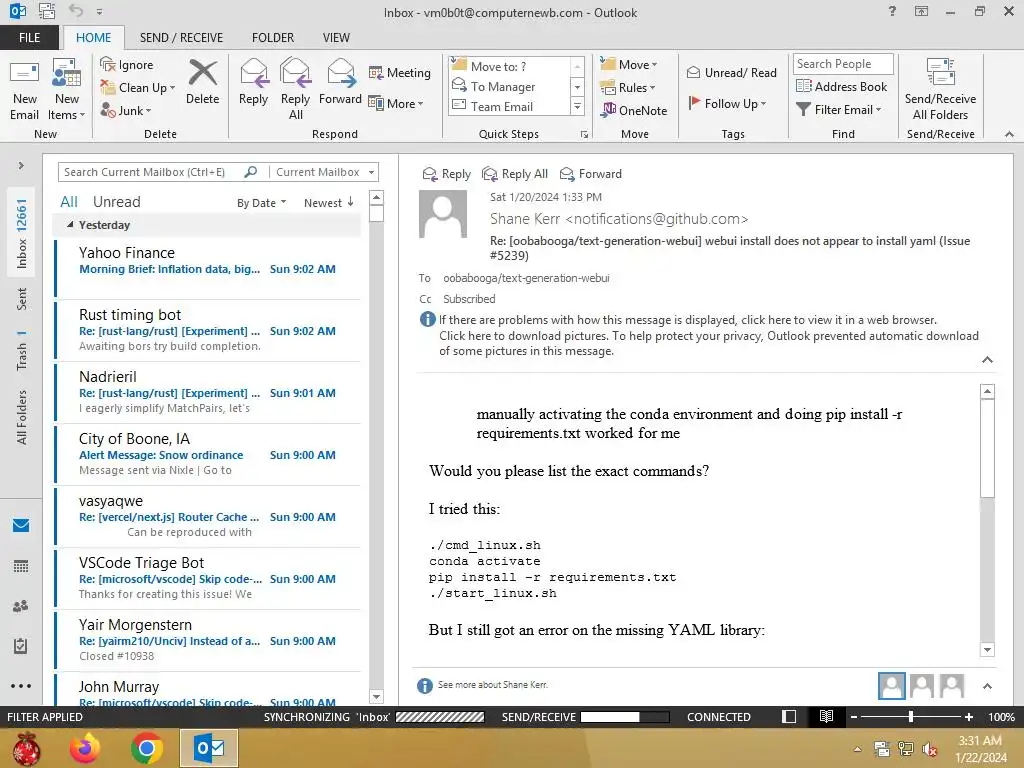This screenshot has height=768, width=1024.
Task: Collapse the Yesterday group
Action: [x=70, y=225]
